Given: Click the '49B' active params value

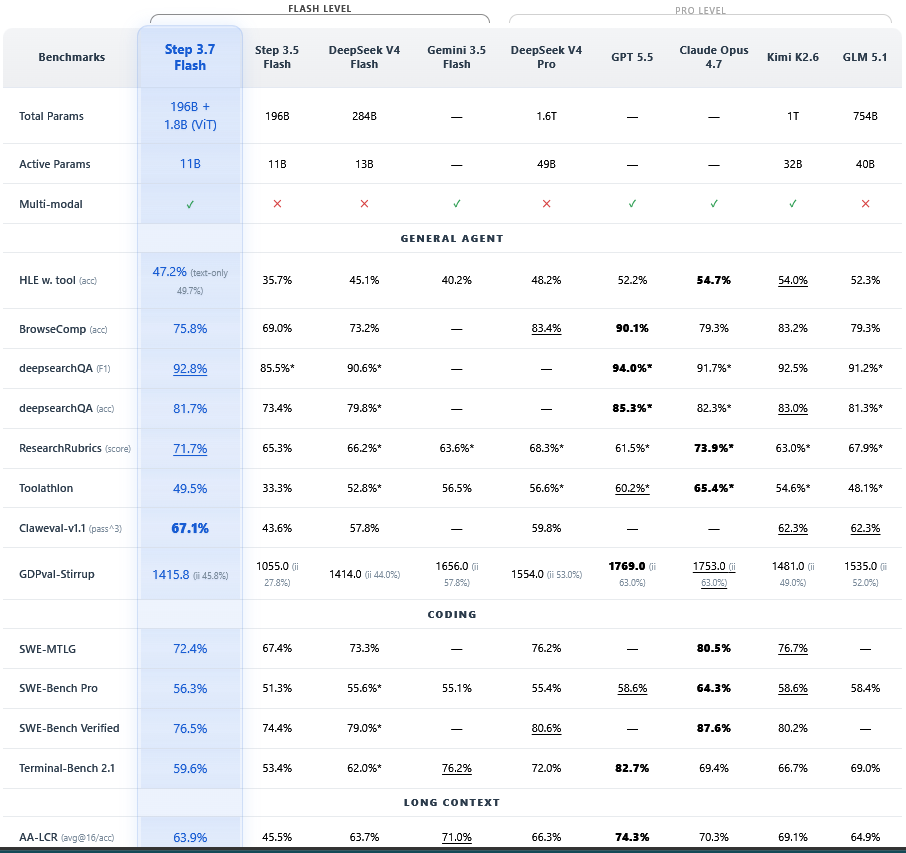Looking at the screenshot, I should tap(546, 164).
